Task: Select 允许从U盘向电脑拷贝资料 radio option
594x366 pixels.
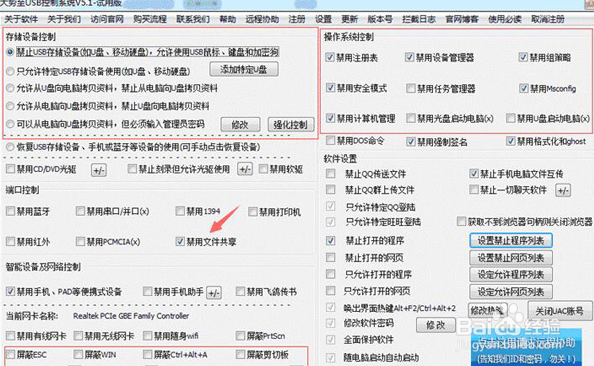Action: click(10, 88)
